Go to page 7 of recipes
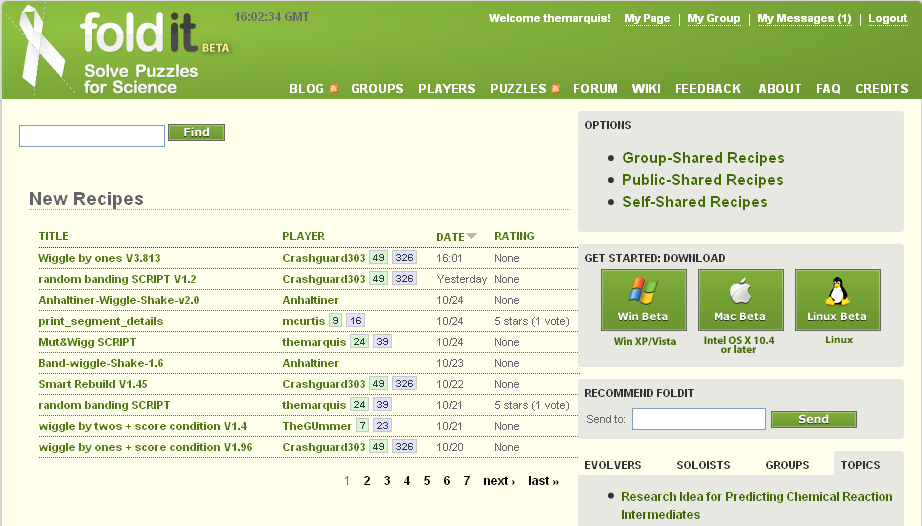922x526 pixels. 467,481
